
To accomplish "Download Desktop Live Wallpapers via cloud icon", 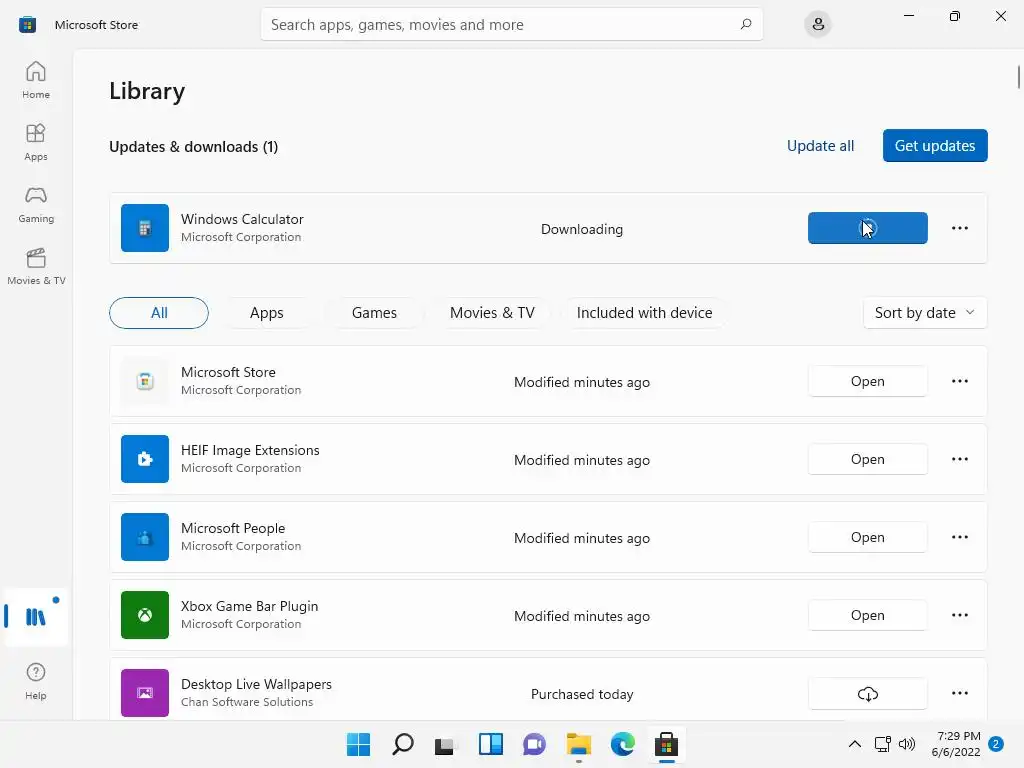I will [x=867, y=694].
